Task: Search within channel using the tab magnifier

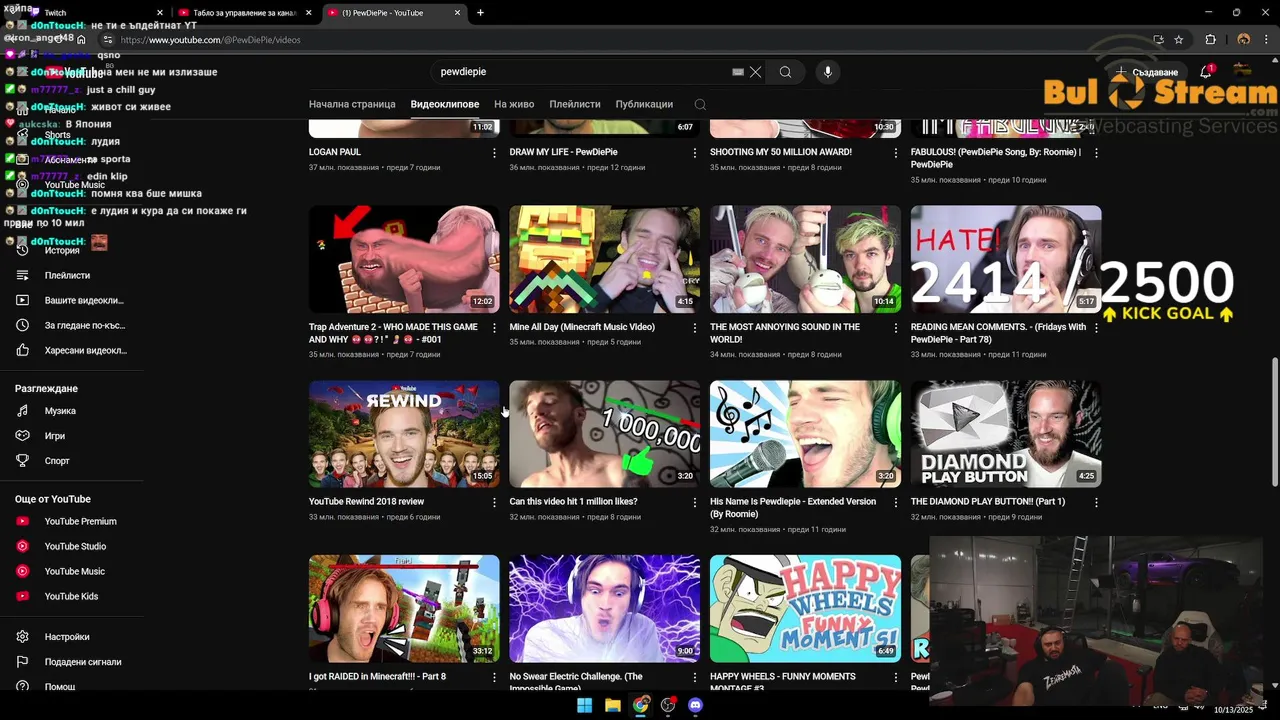Action: pos(700,104)
